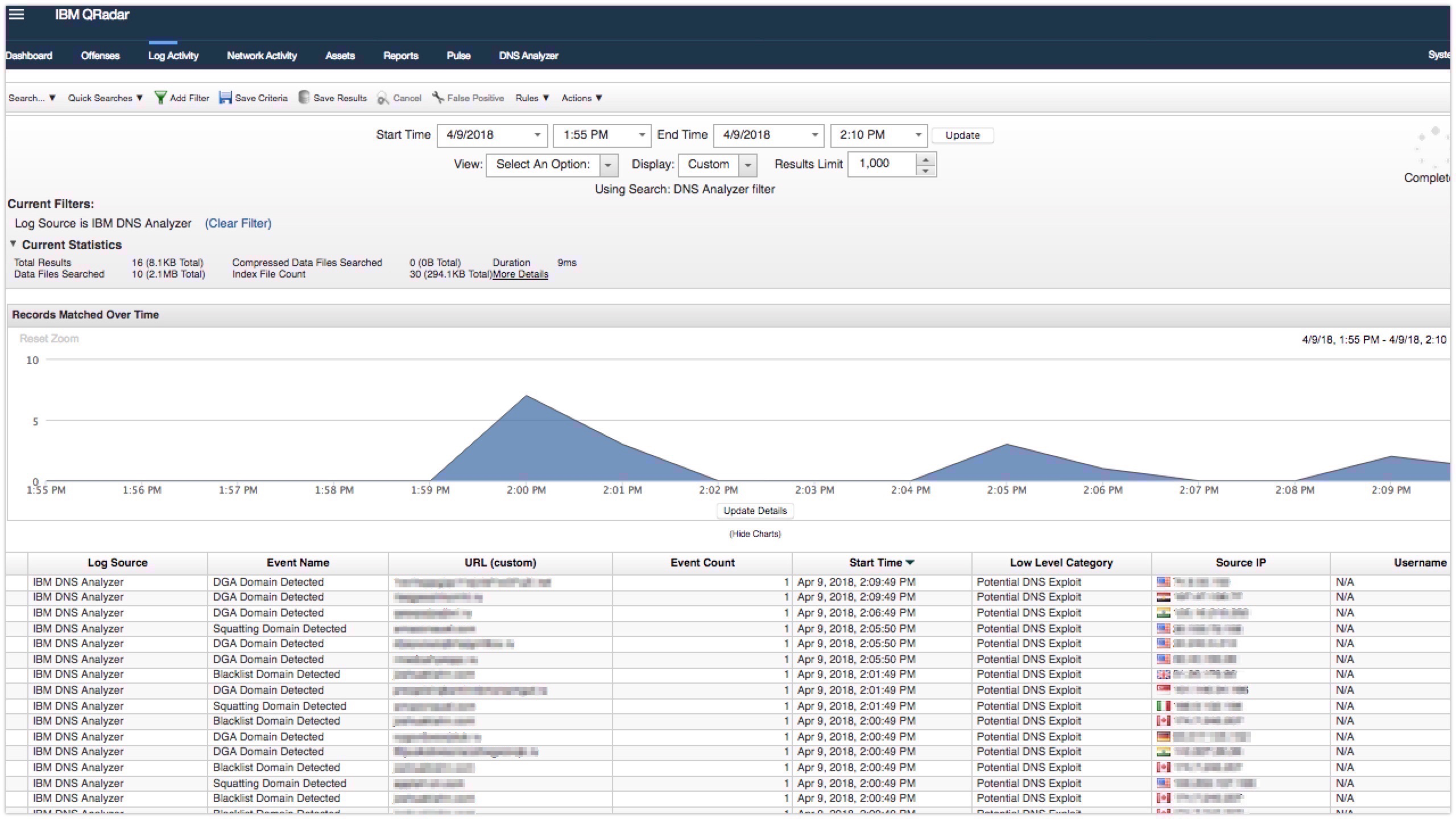The height and width of the screenshot is (819, 1456).
Task: Open the Search... dropdown menu
Action: [x=32, y=98]
